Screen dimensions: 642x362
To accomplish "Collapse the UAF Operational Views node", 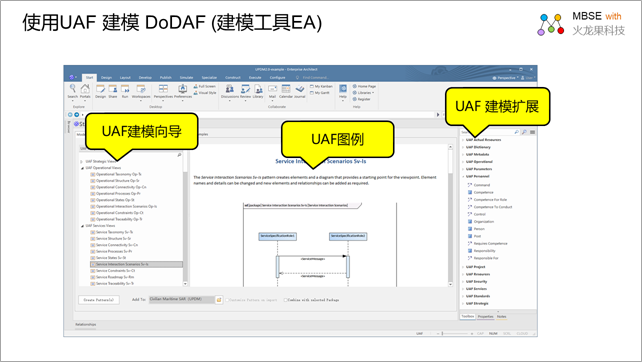I will [x=82, y=168].
